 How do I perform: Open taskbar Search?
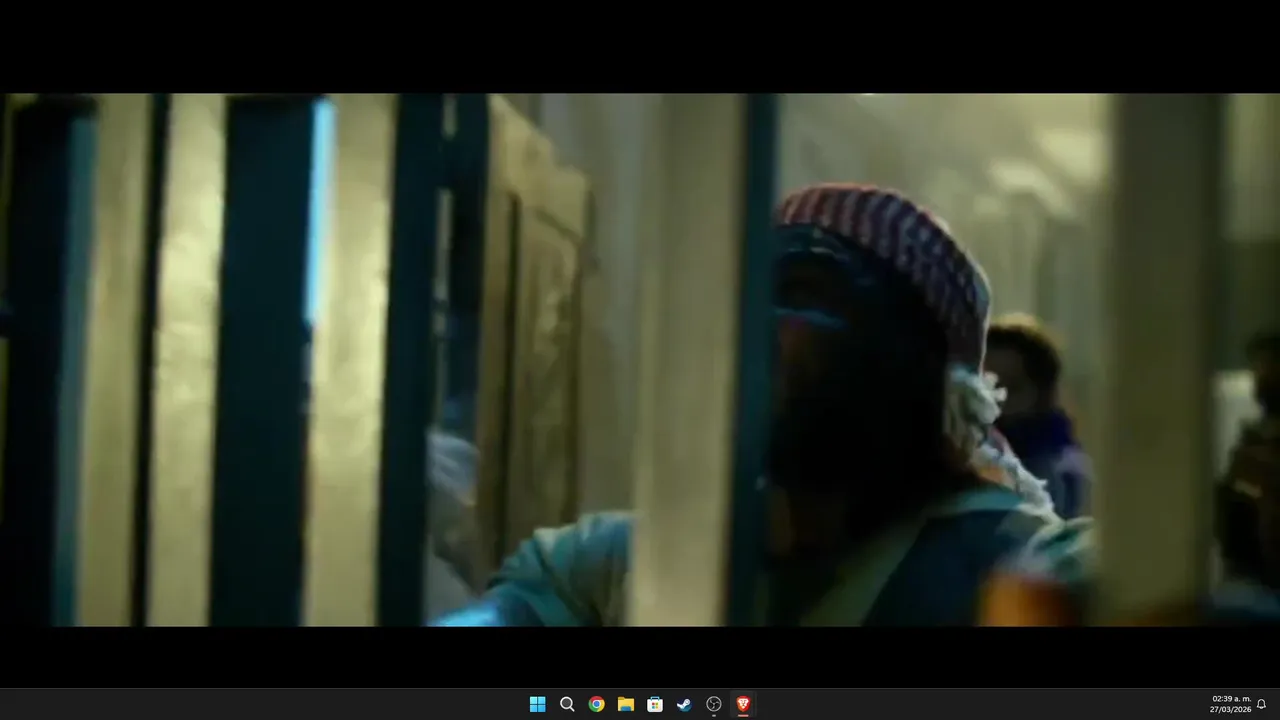(x=567, y=704)
